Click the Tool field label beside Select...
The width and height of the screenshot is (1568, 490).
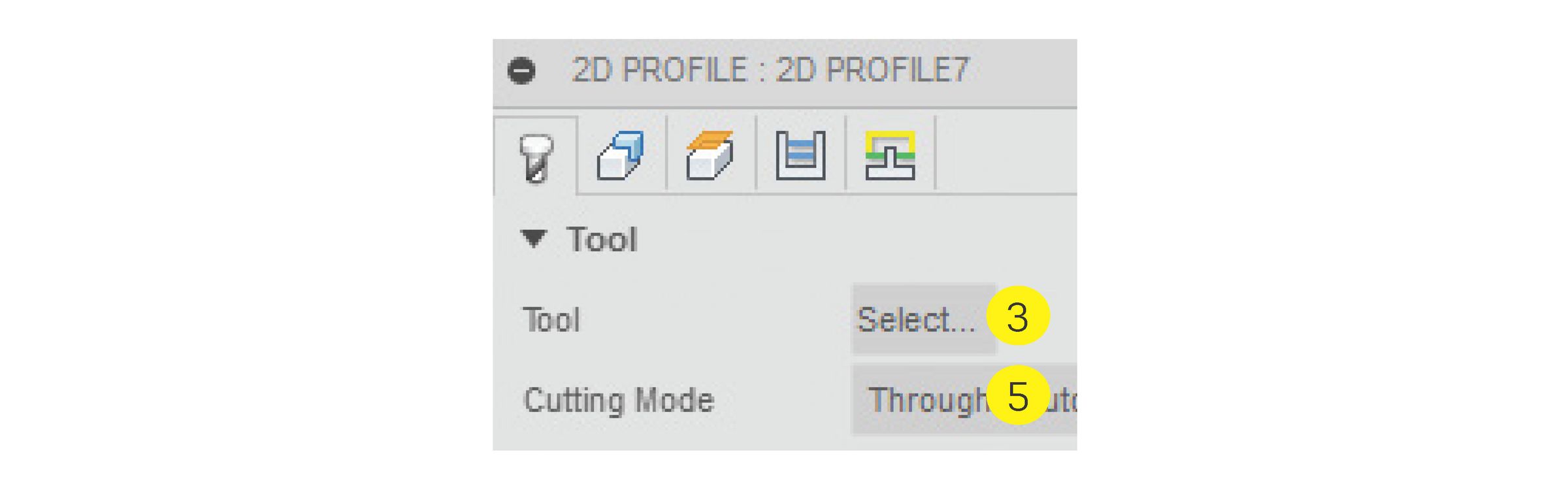(551, 320)
